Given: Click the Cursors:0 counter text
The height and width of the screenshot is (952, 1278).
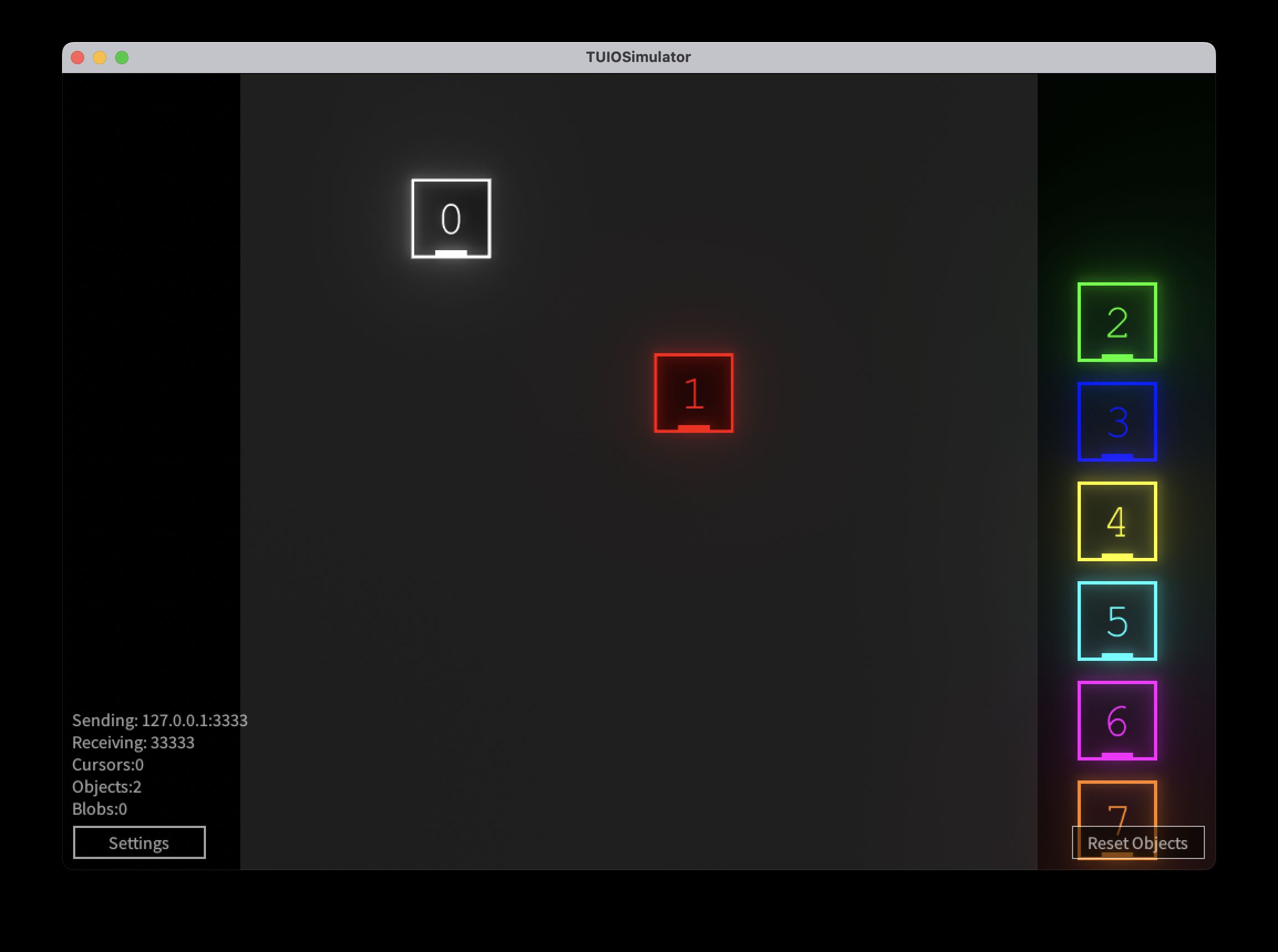Looking at the screenshot, I should click(108, 765).
